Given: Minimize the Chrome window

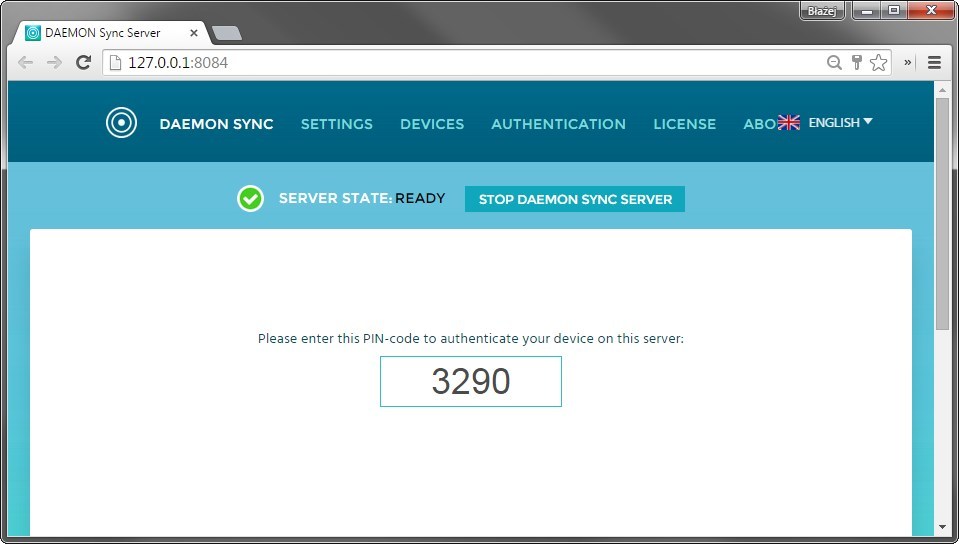Looking at the screenshot, I should point(866,11).
